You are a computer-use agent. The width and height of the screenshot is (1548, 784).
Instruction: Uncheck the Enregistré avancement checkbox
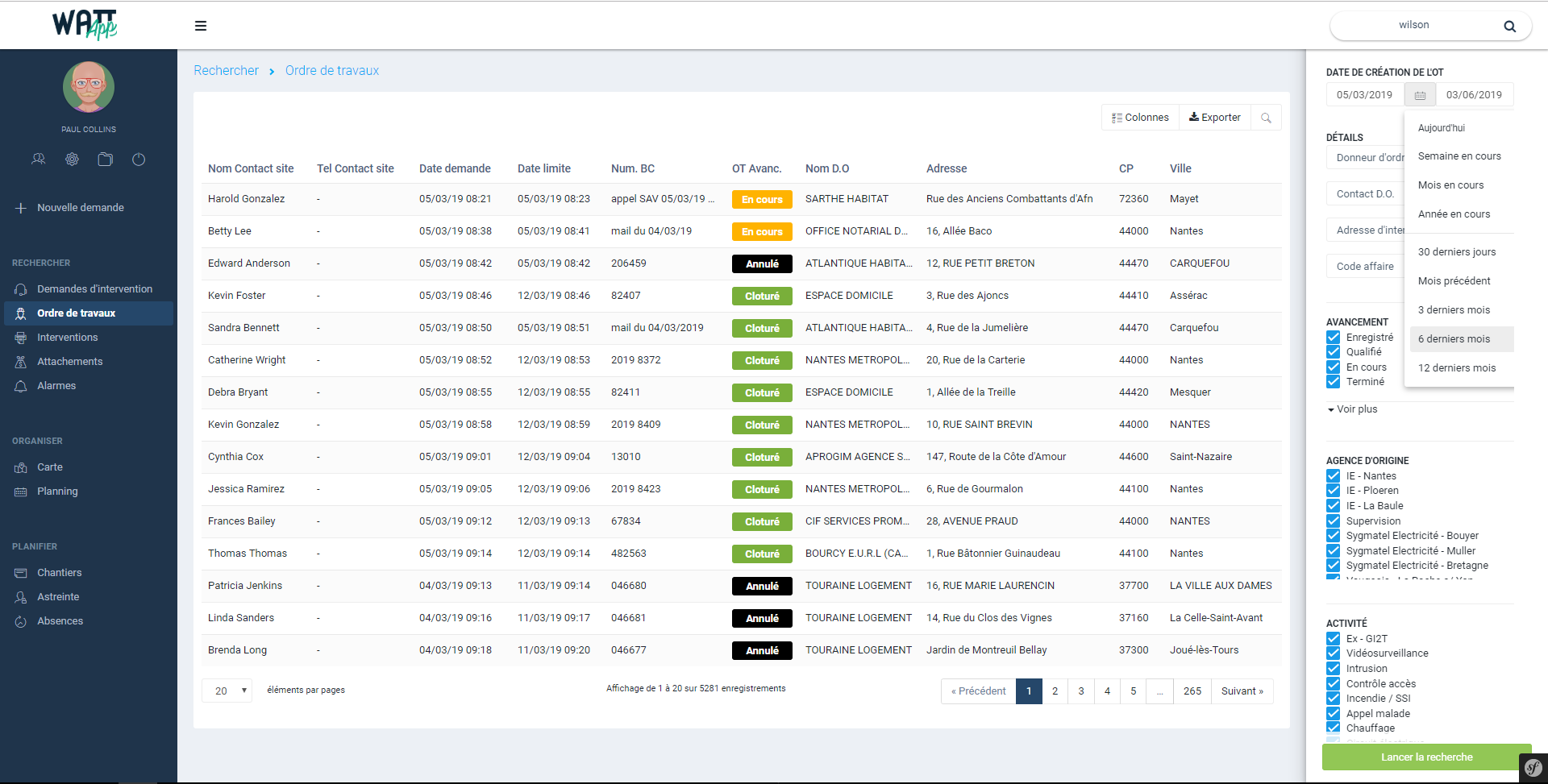pos(1334,337)
